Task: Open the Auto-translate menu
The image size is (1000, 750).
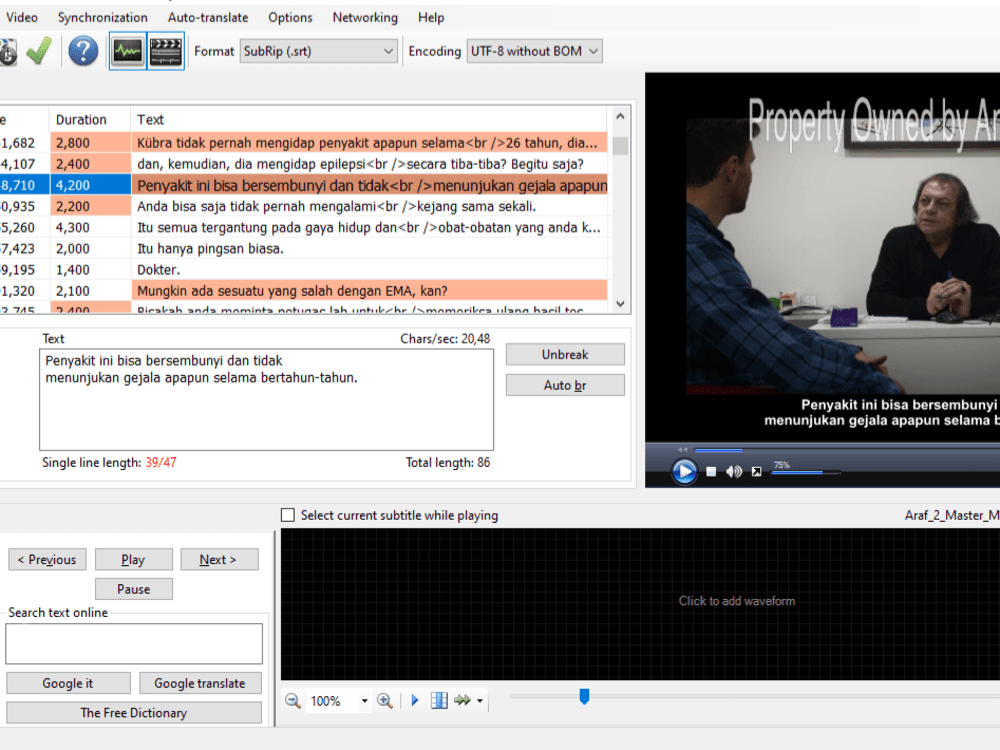Action: [208, 18]
